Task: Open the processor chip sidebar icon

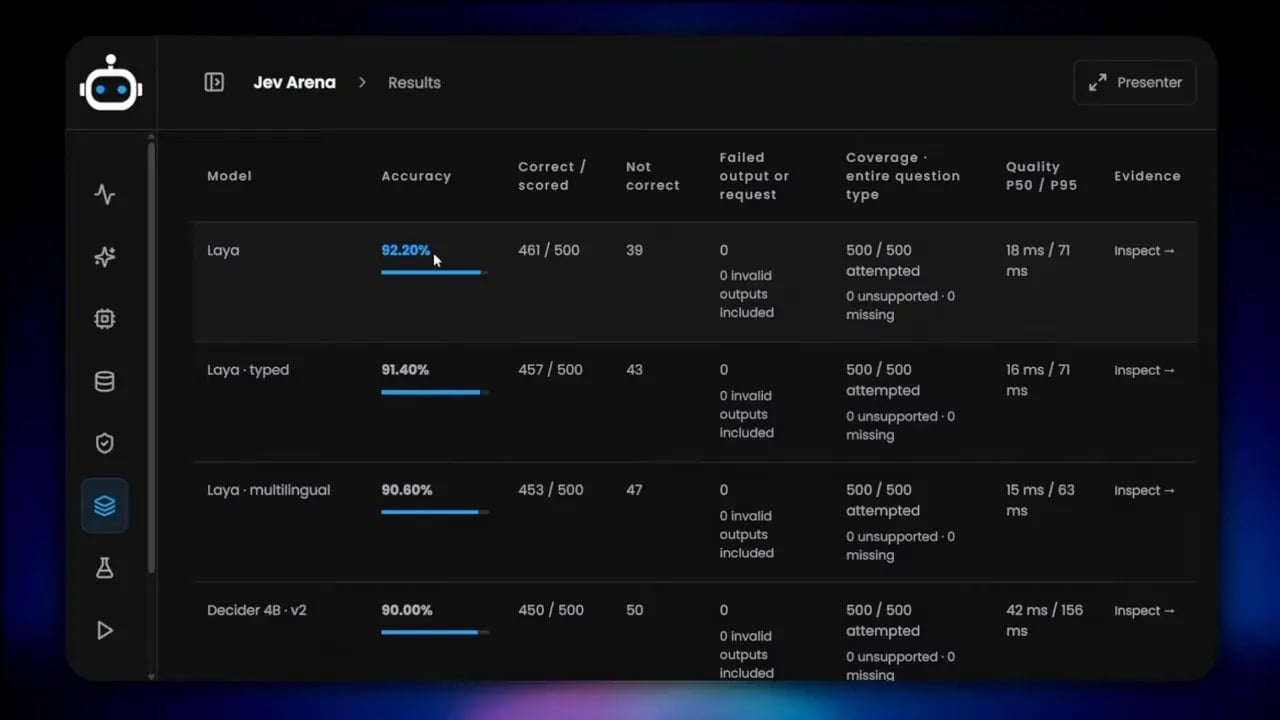Action: pos(105,319)
